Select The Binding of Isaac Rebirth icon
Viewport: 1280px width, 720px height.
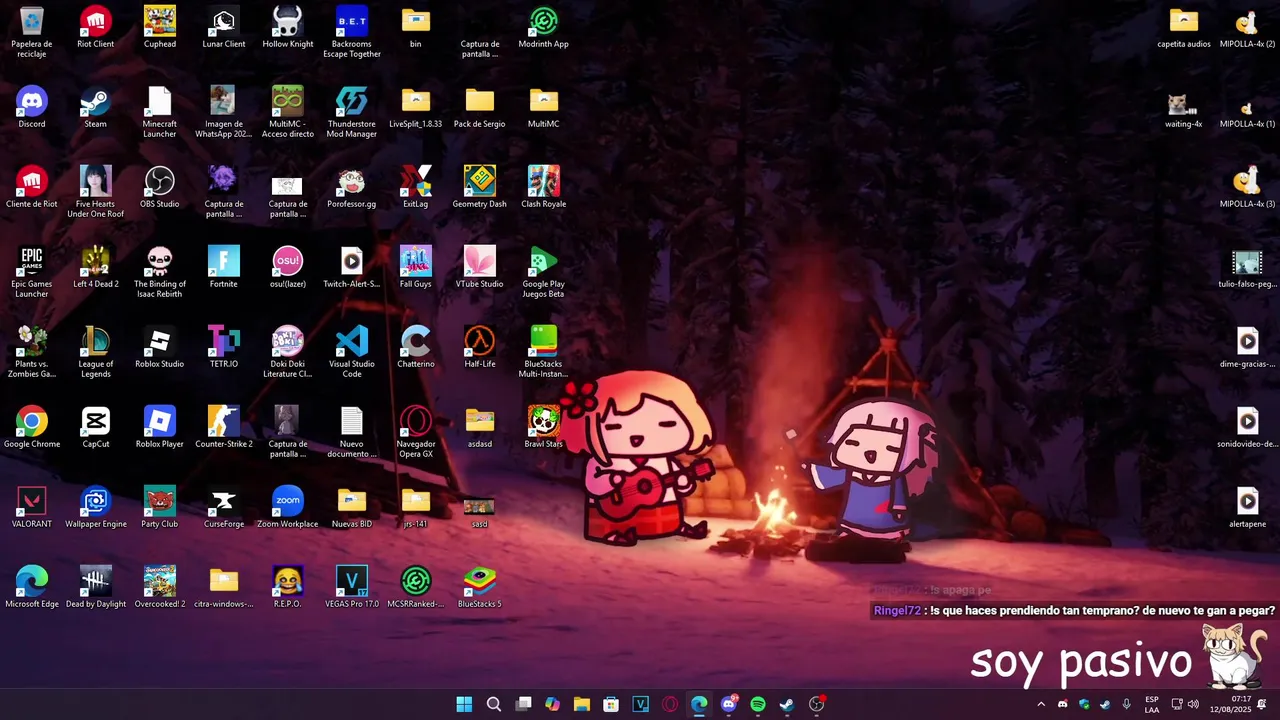tap(160, 272)
